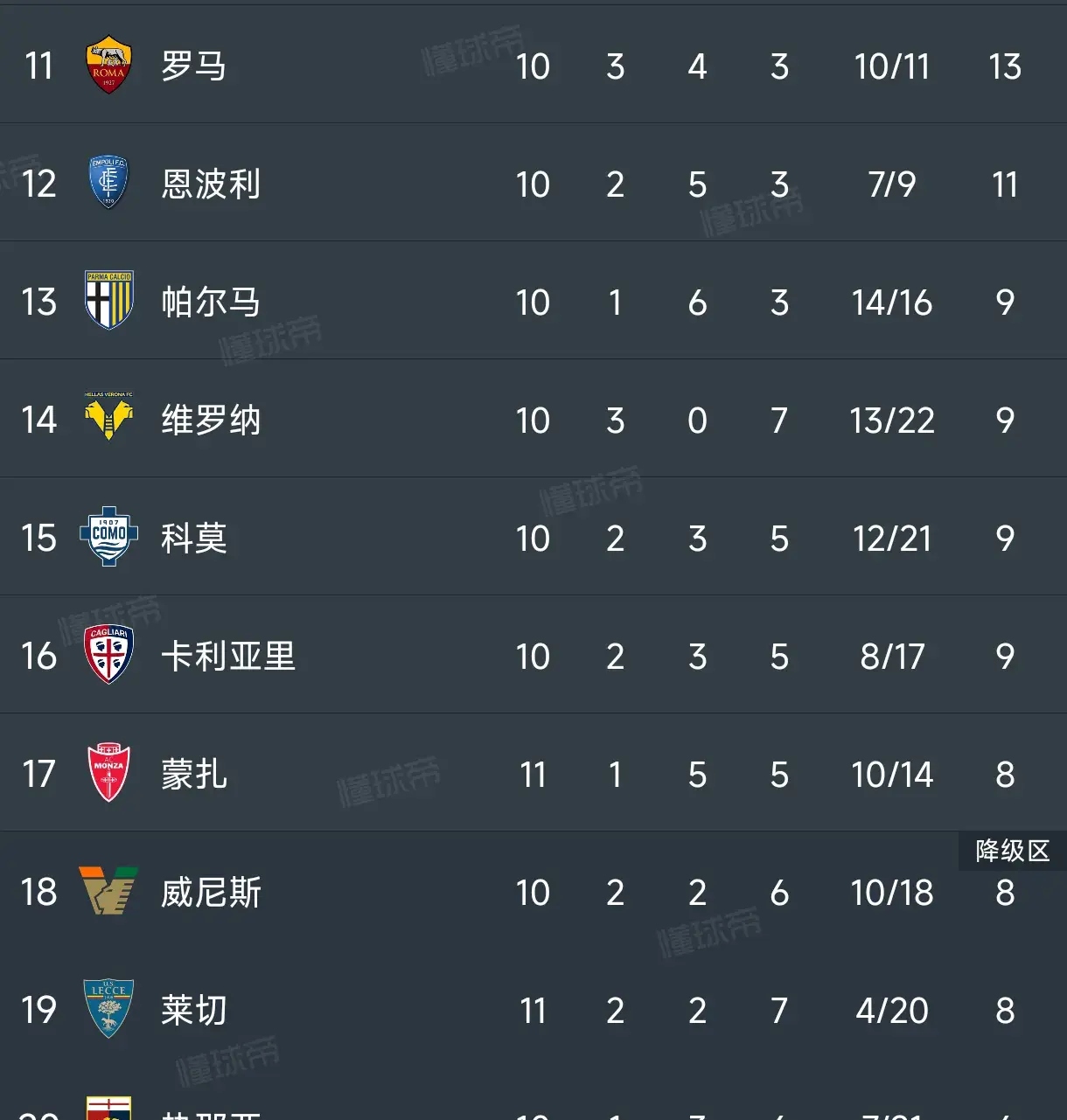Tap the Monza club crest

pos(108,773)
